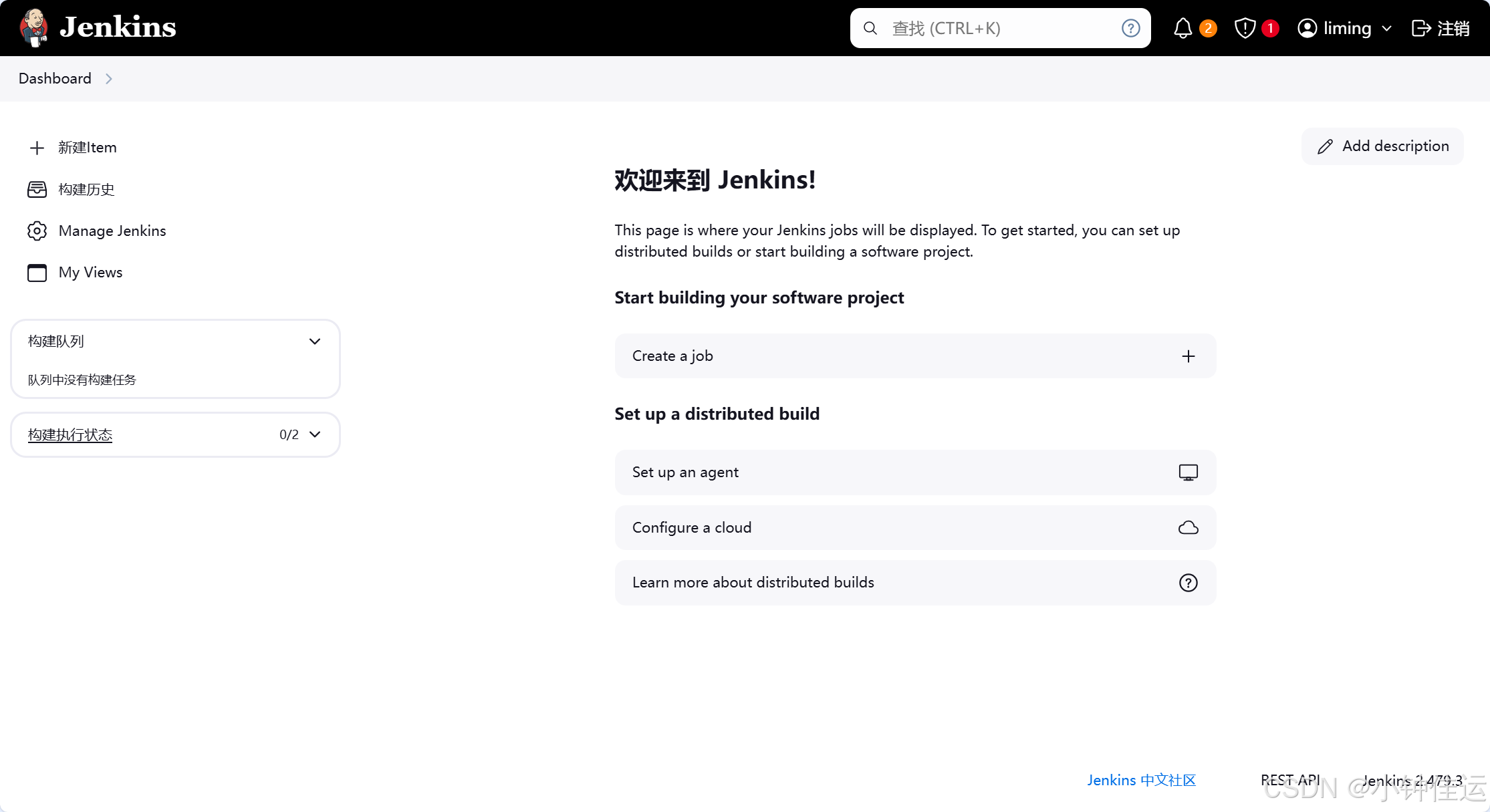
Task: Click the red security warning badge
Action: click(1270, 28)
